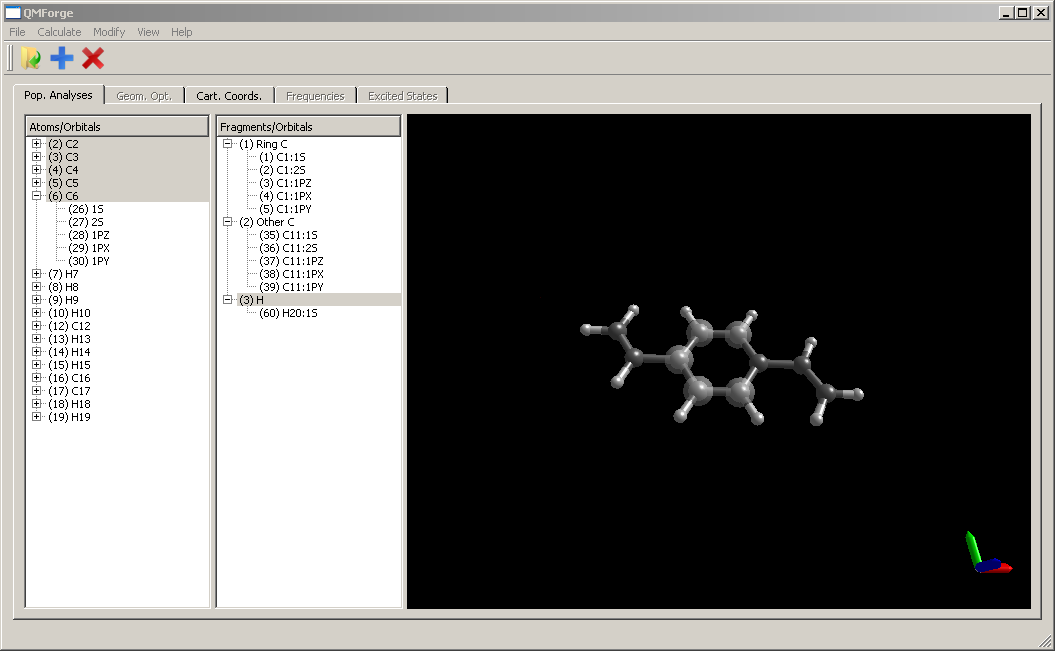Click the red X delete icon

tap(93, 58)
